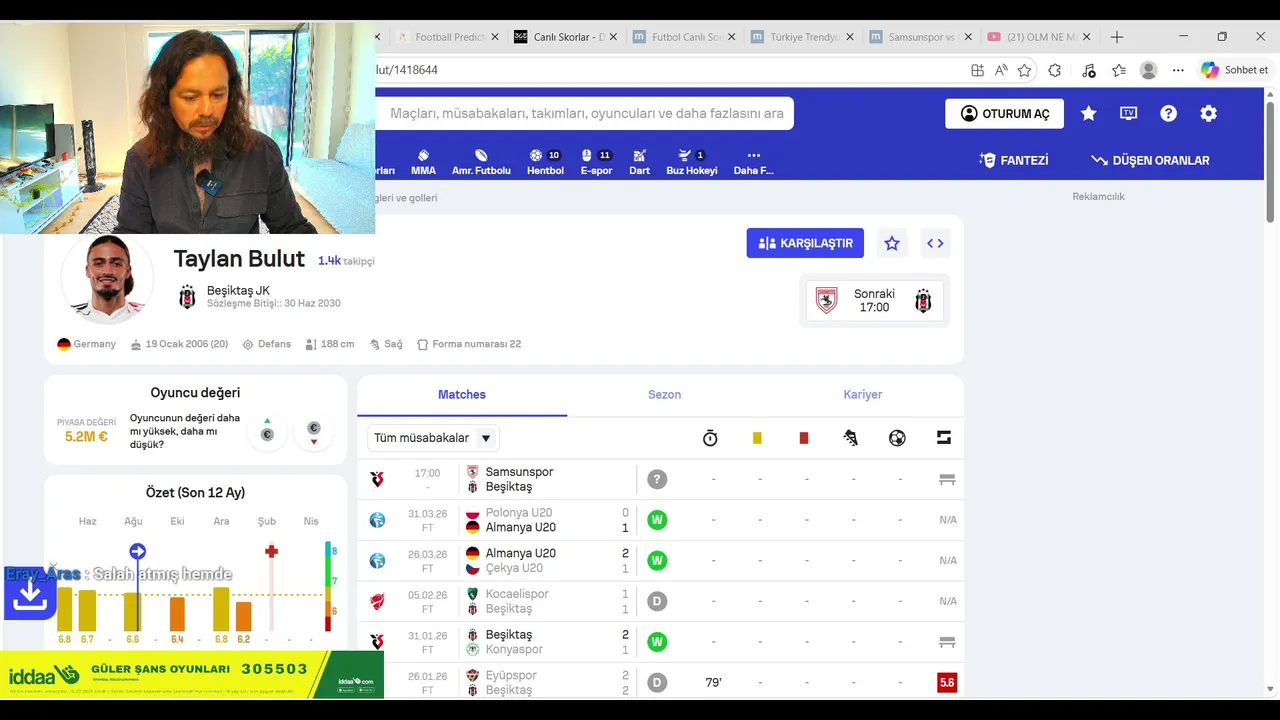Open next match card at 17:00
1280x720 pixels.
click(874, 300)
